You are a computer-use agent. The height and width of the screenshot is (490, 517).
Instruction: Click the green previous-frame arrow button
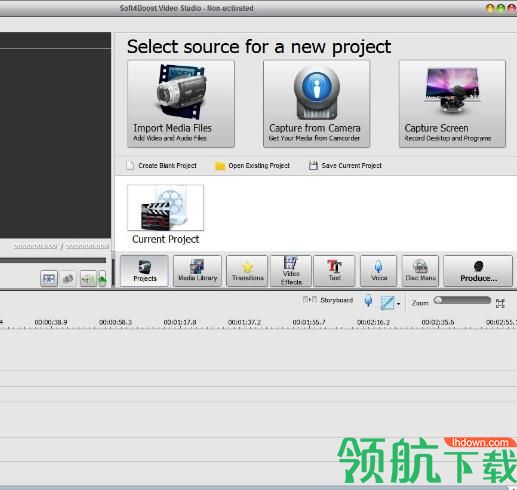pos(88,278)
